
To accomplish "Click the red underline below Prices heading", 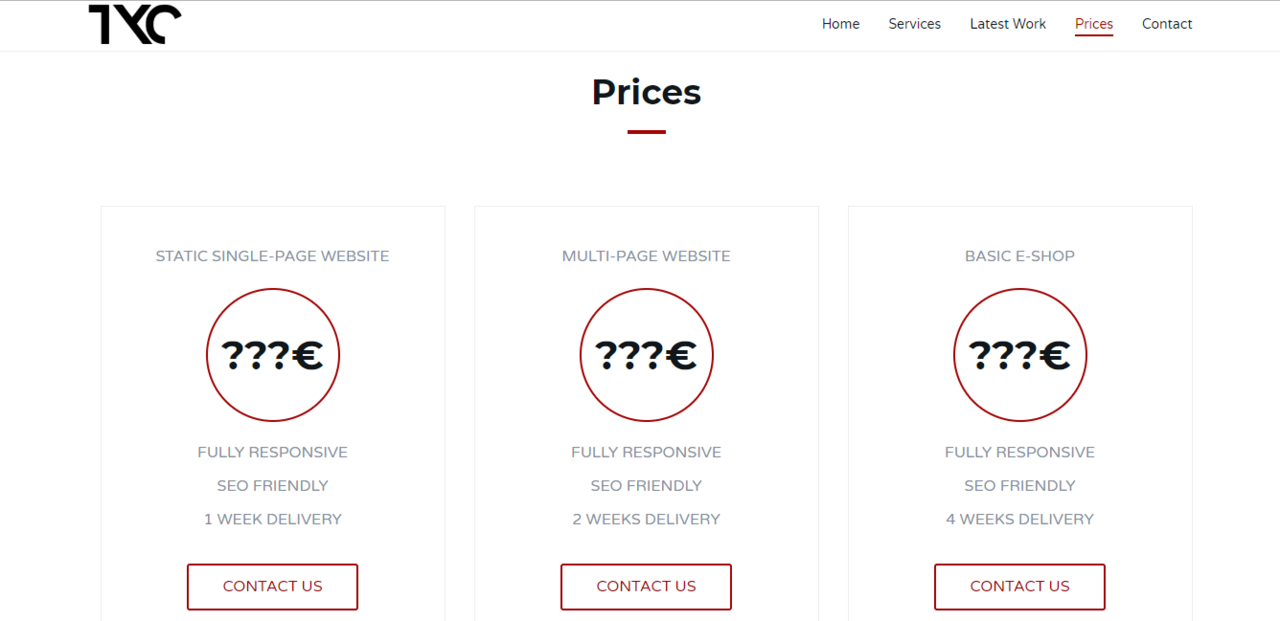I will tap(646, 132).
